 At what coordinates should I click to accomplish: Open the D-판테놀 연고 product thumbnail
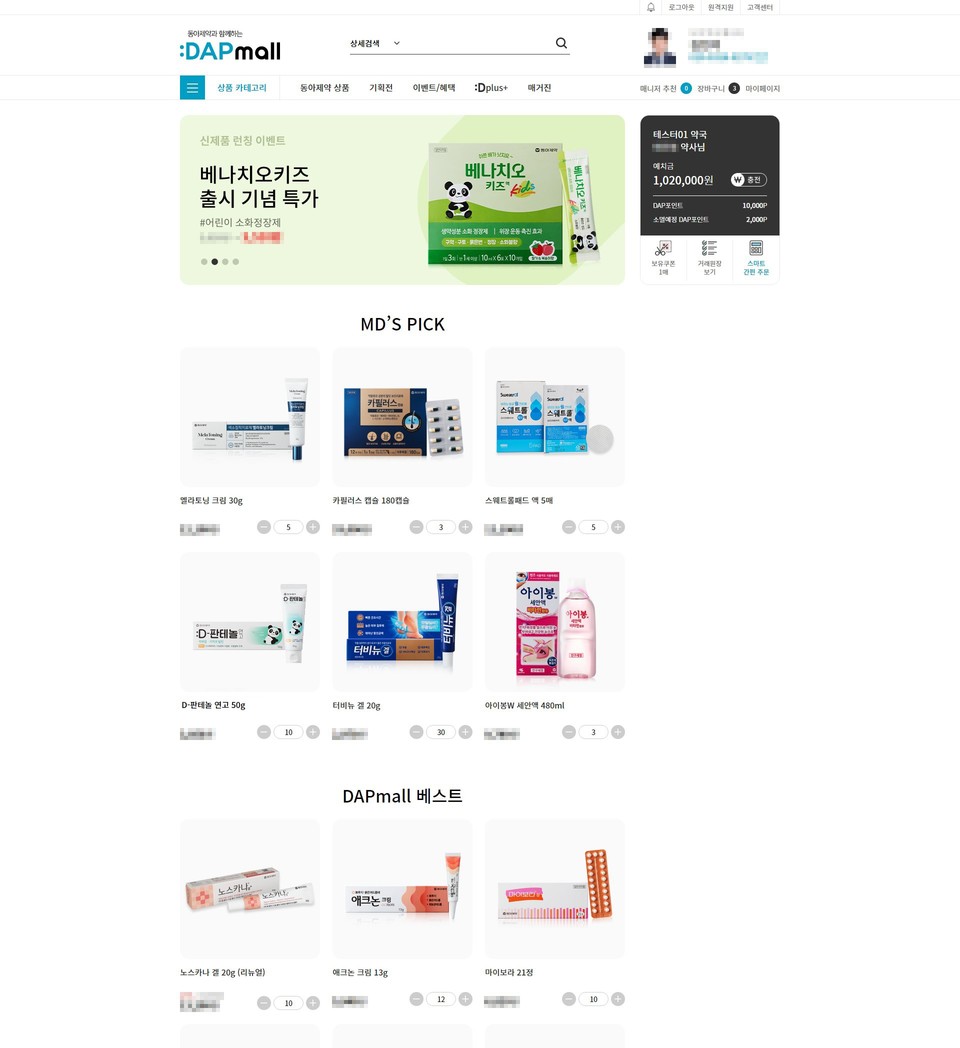[x=249, y=622]
